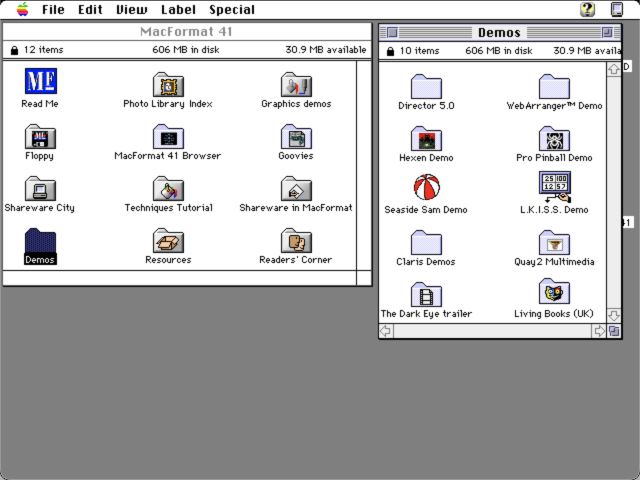The image size is (640, 480).
Task: Click the Hexen Demo folder icon
Action: [x=426, y=139]
